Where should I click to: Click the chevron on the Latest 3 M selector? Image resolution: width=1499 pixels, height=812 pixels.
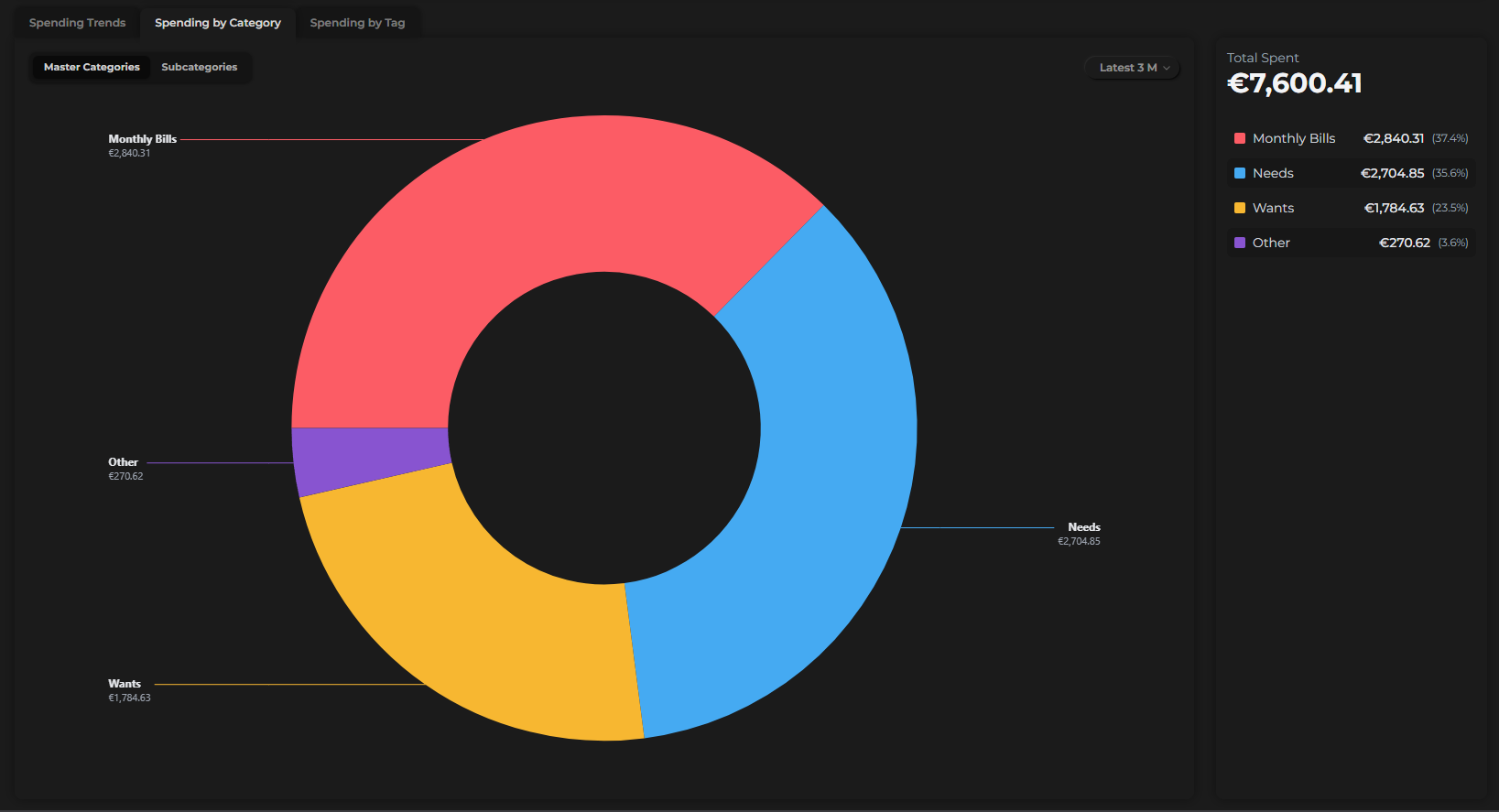pyautogui.click(x=1167, y=68)
